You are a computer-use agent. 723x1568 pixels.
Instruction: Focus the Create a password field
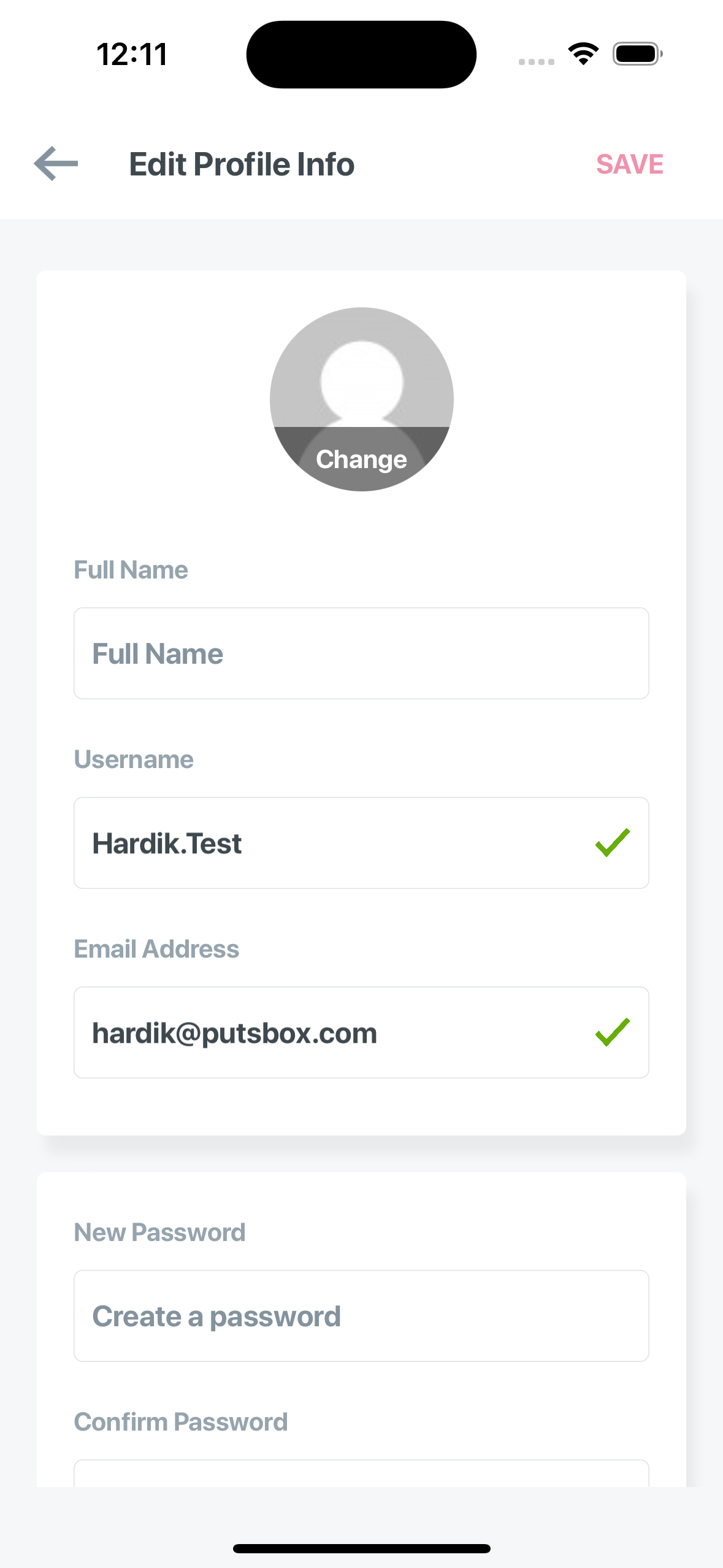(x=361, y=1316)
